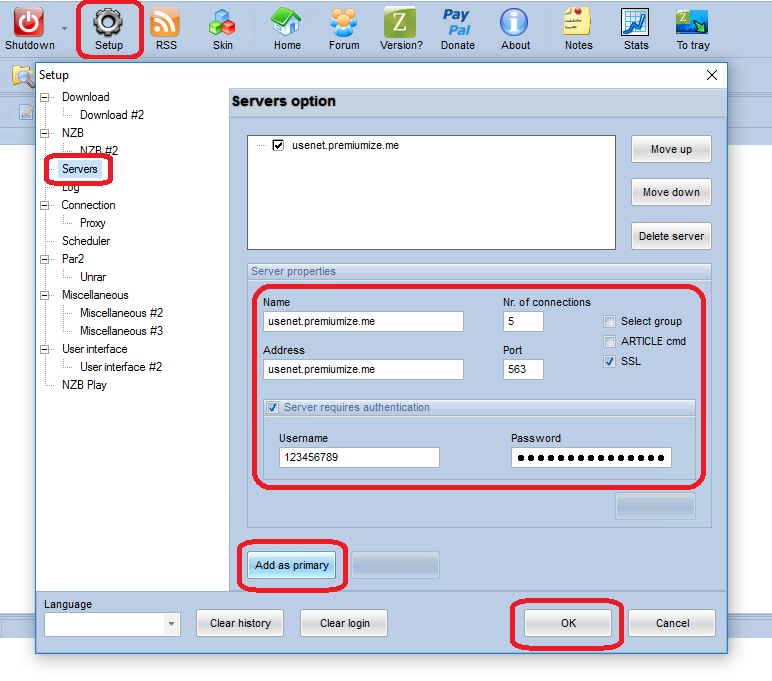Toggle Server requires authentication checkbox
The height and width of the screenshot is (681, 772).
click(x=272, y=408)
